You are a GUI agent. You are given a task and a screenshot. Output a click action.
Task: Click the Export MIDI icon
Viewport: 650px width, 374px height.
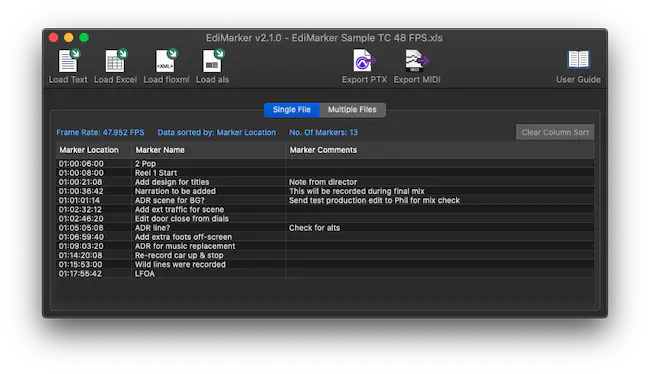pos(417,61)
